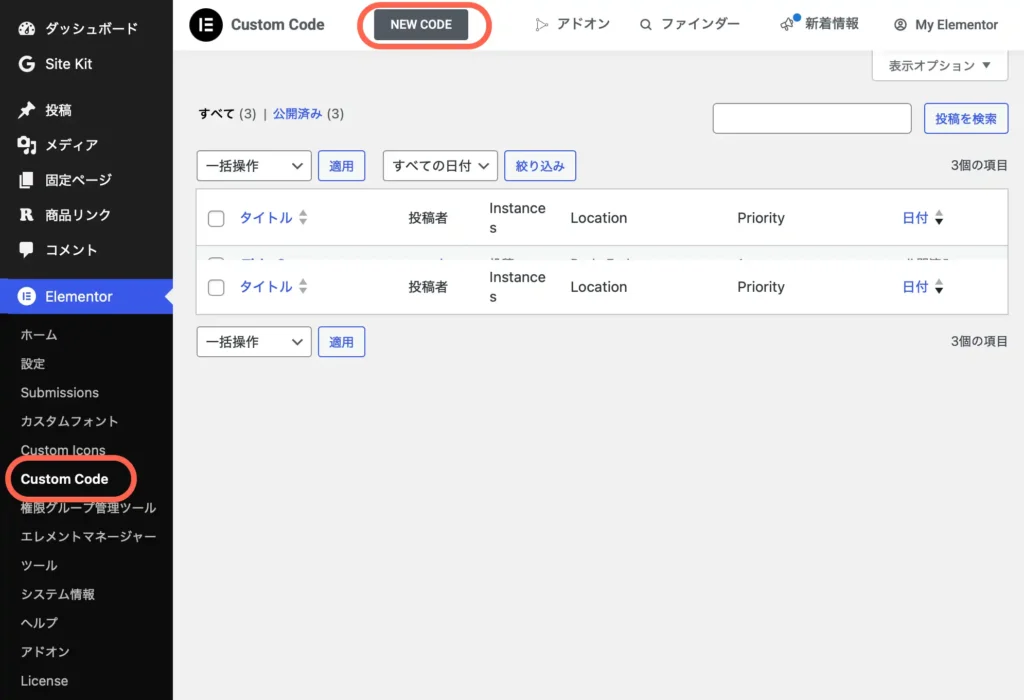Focus the post search input field
Viewport: 1024px width, 700px height.
[812, 118]
